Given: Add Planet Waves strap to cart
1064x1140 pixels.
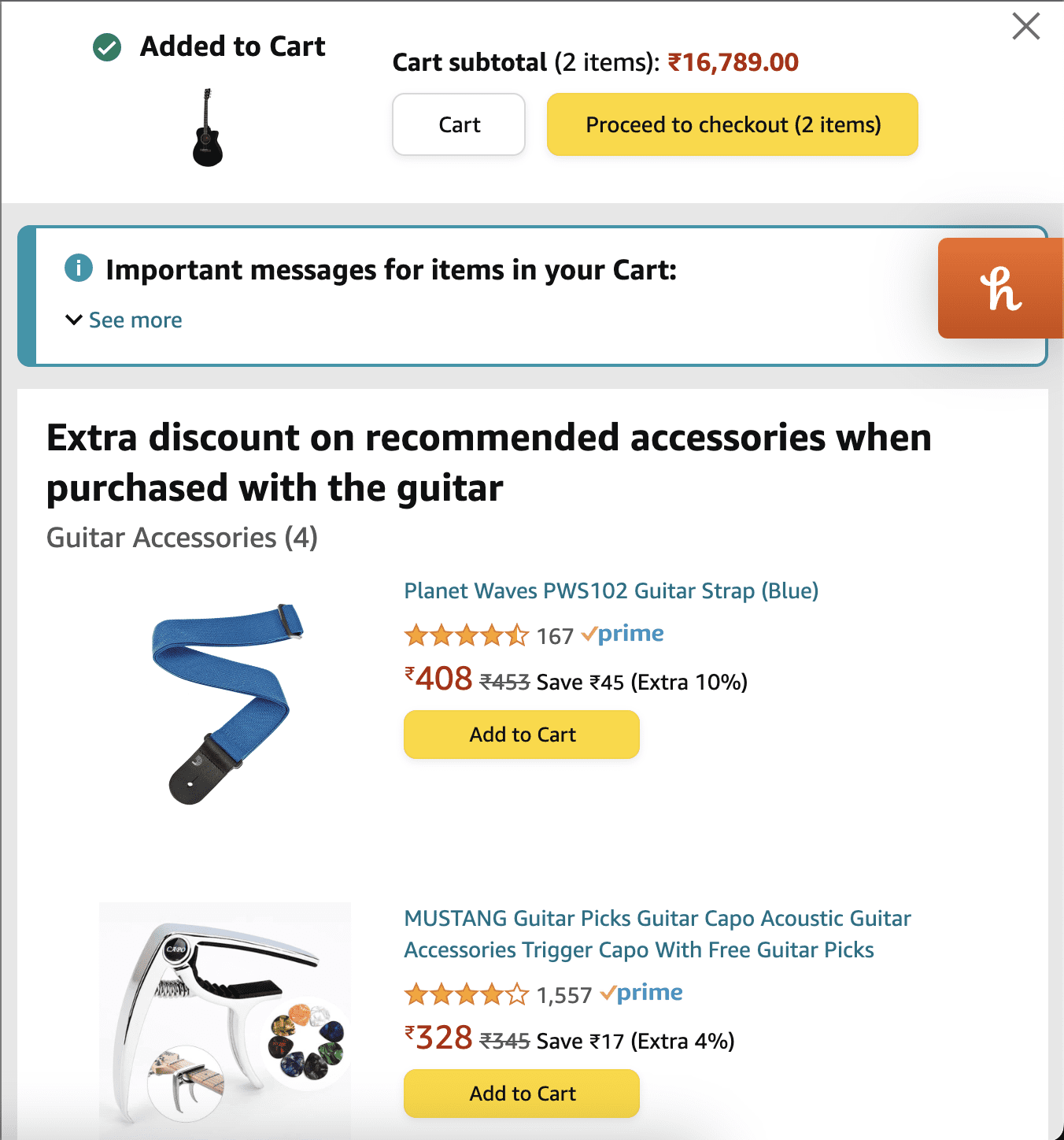Looking at the screenshot, I should tap(522, 735).
